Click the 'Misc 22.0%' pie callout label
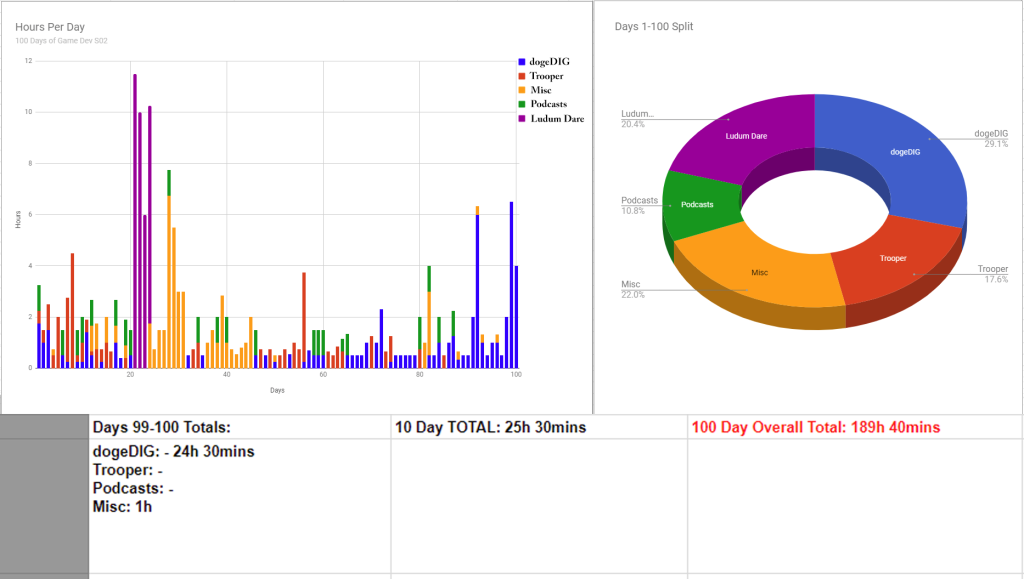This screenshot has width=1024, height=579. [x=633, y=289]
